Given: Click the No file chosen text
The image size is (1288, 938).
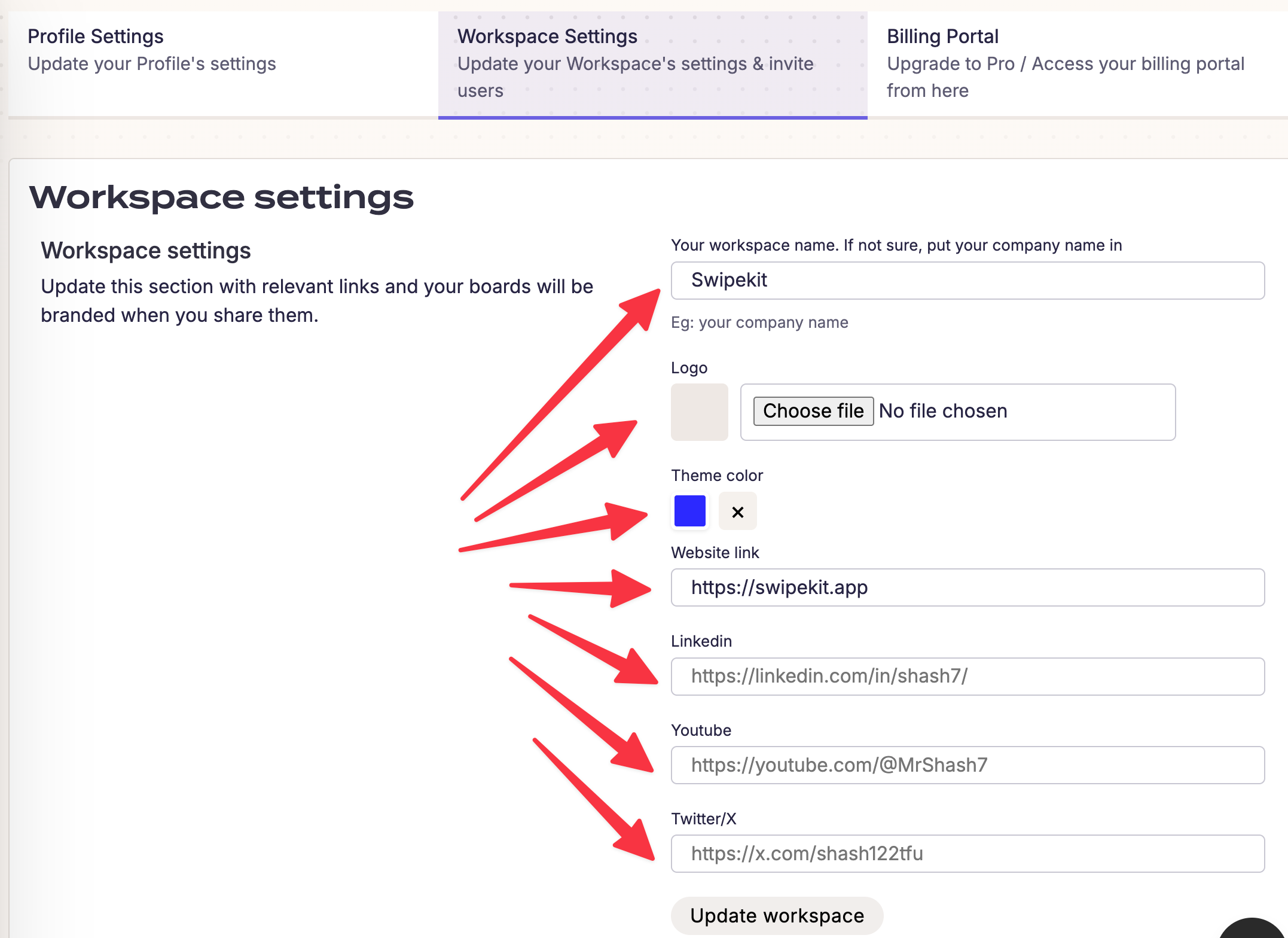Looking at the screenshot, I should (943, 411).
